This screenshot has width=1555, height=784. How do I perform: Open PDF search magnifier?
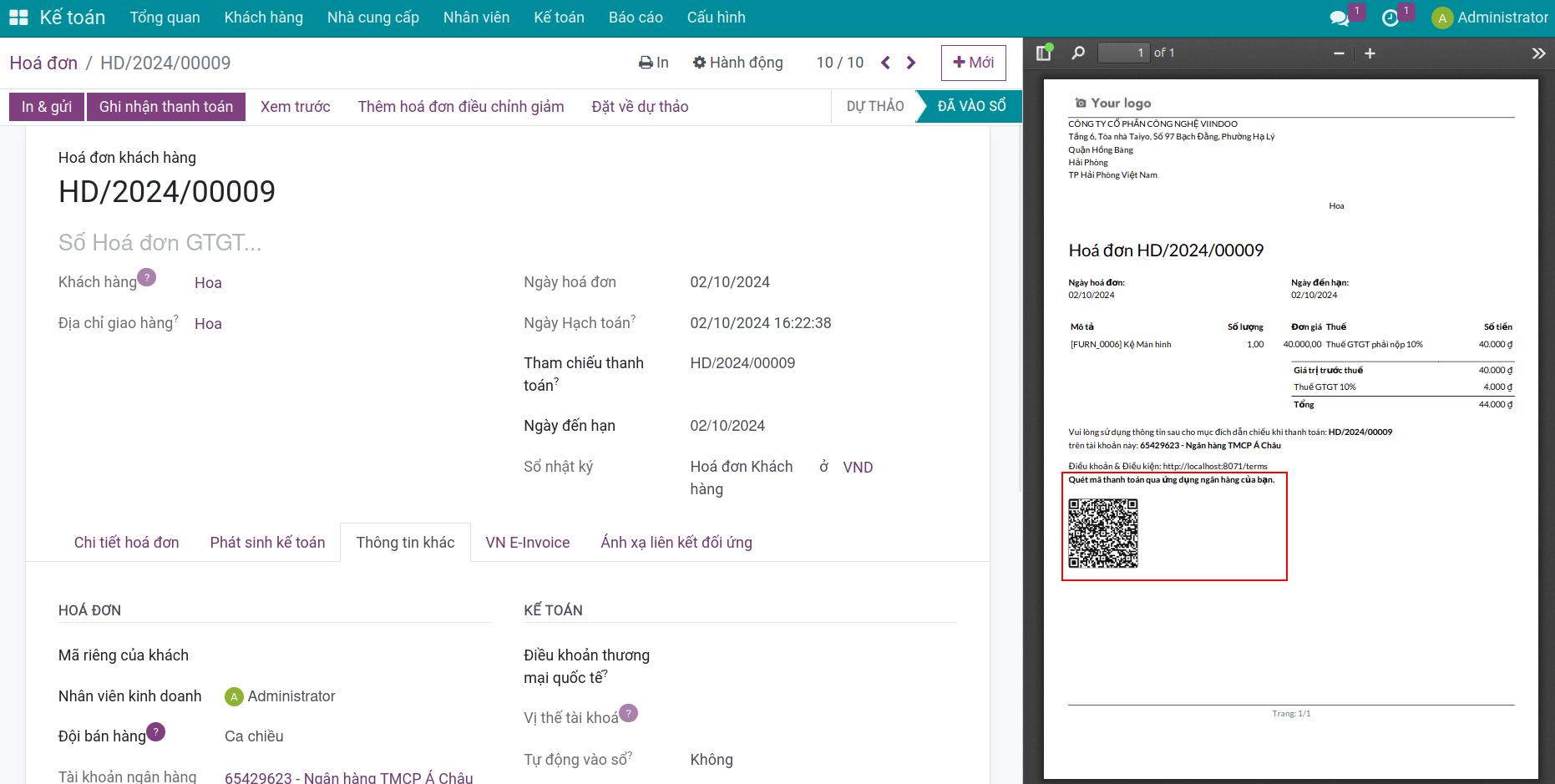pos(1078,53)
